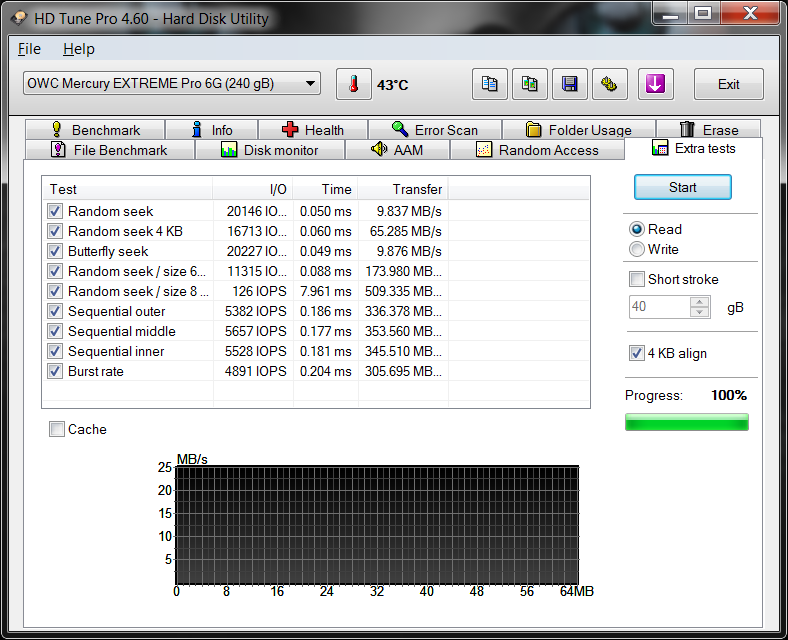Click the green progress bar
The image size is (788, 640).
pos(686,422)
